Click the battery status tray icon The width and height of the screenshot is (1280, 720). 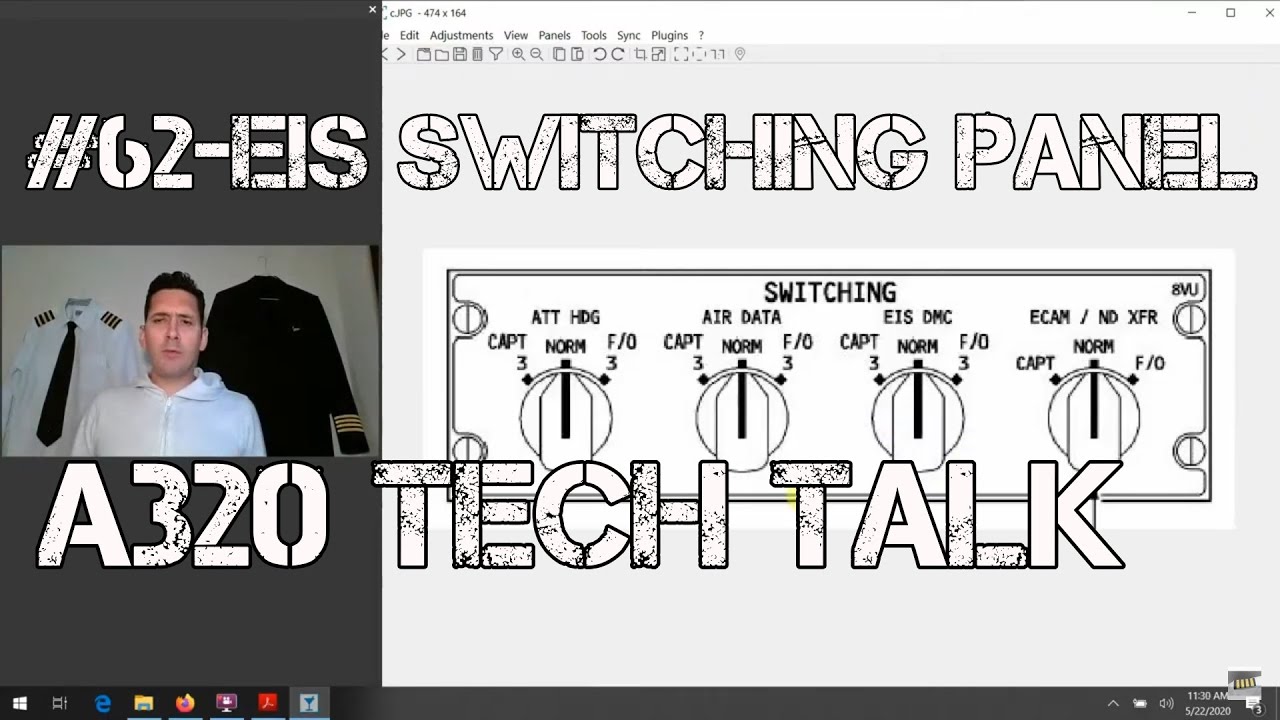1140,704
